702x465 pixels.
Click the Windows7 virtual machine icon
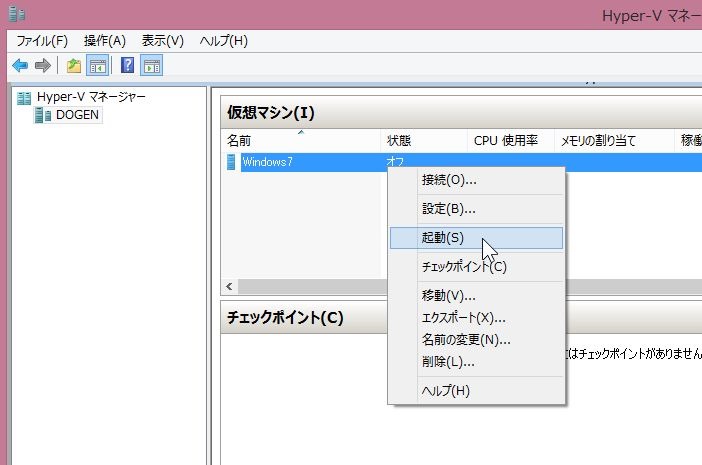tap(232, 162)
